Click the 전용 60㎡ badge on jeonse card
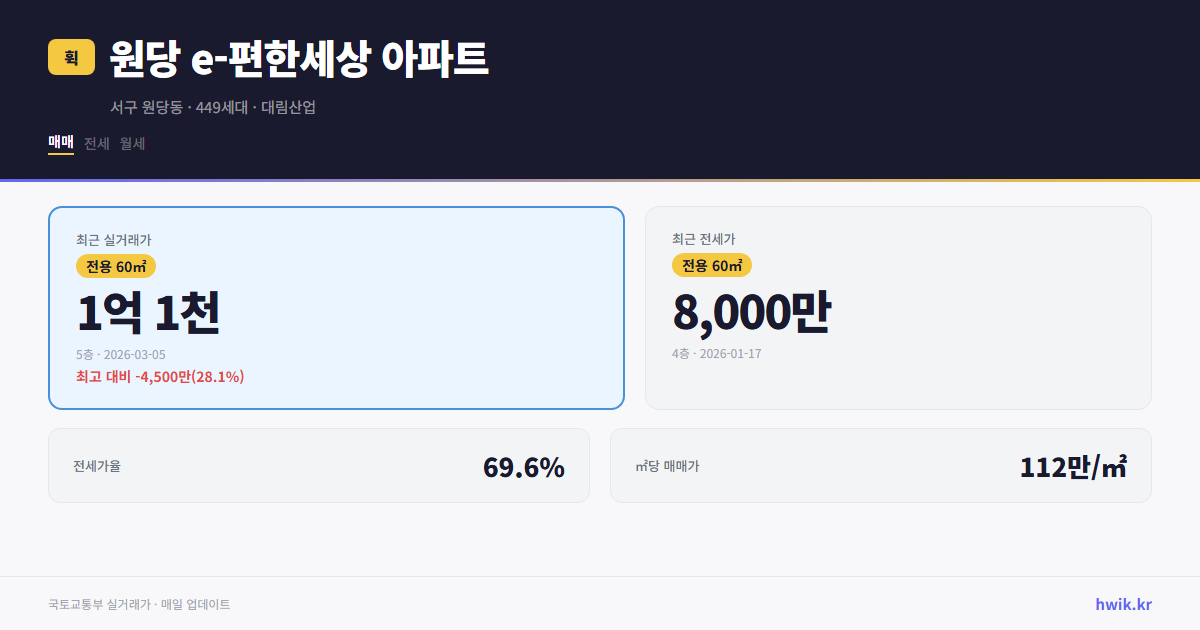This screenshot has width=1200, height=630. (712, 265)
